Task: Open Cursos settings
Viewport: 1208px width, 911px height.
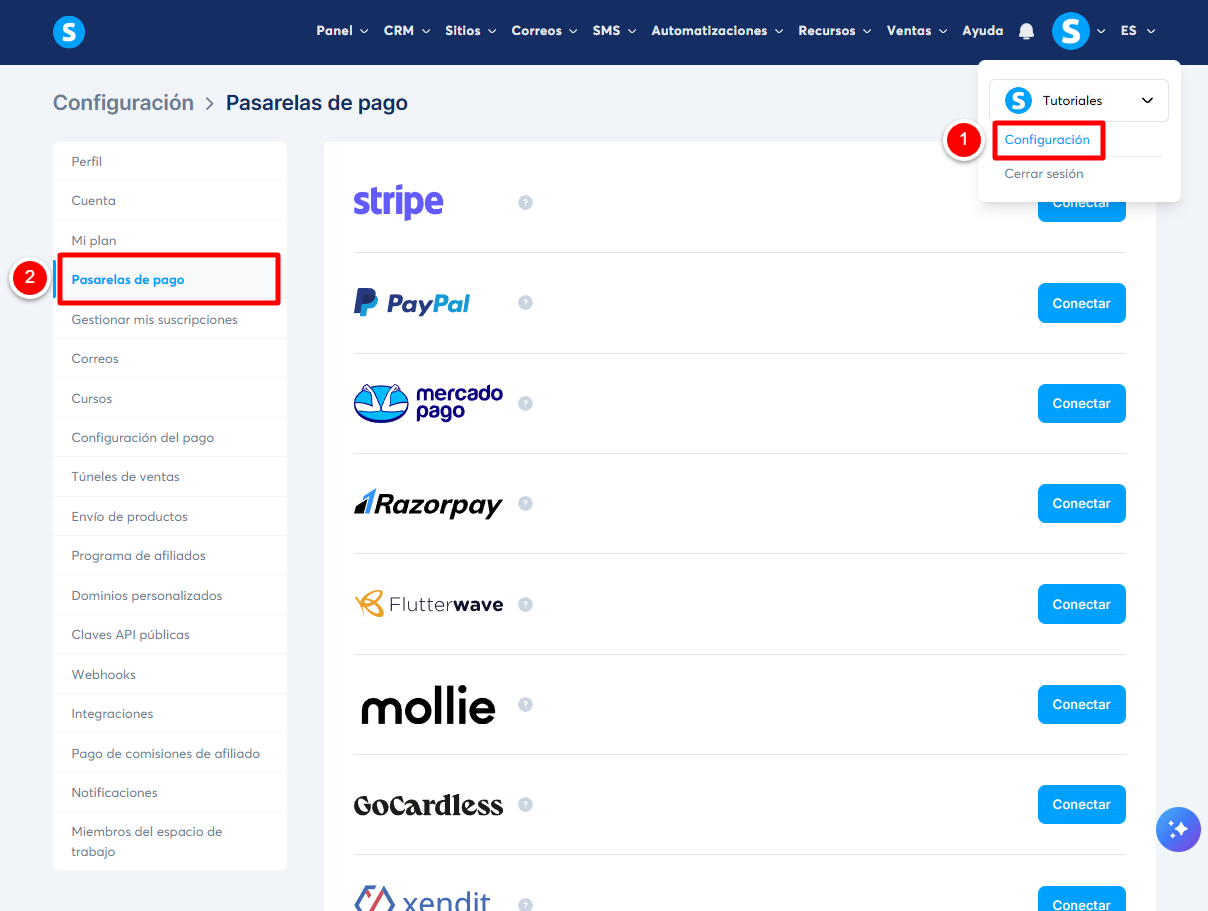Action: pos(170,398)
